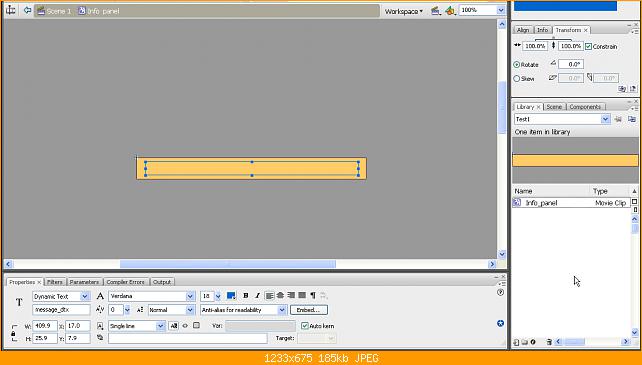Click the Justify text icon

tap(302, 295)
